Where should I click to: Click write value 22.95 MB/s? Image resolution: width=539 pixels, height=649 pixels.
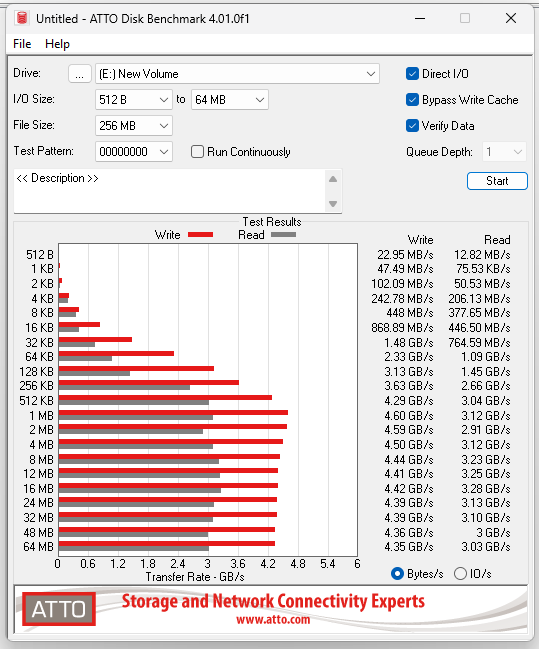(405, 255)
